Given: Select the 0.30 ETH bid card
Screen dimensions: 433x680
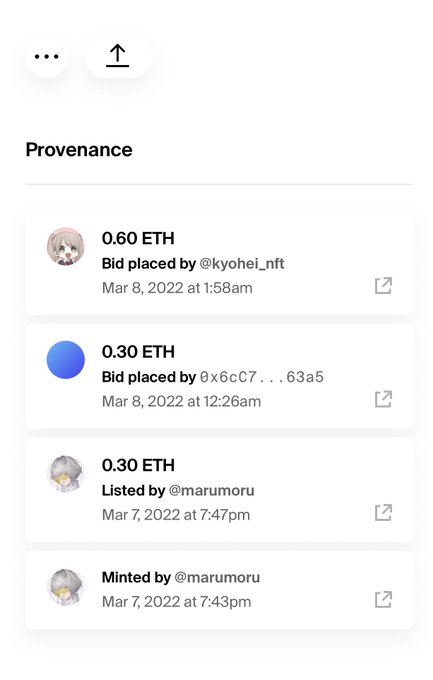Looking at the screenshot, I should [219, 376].
